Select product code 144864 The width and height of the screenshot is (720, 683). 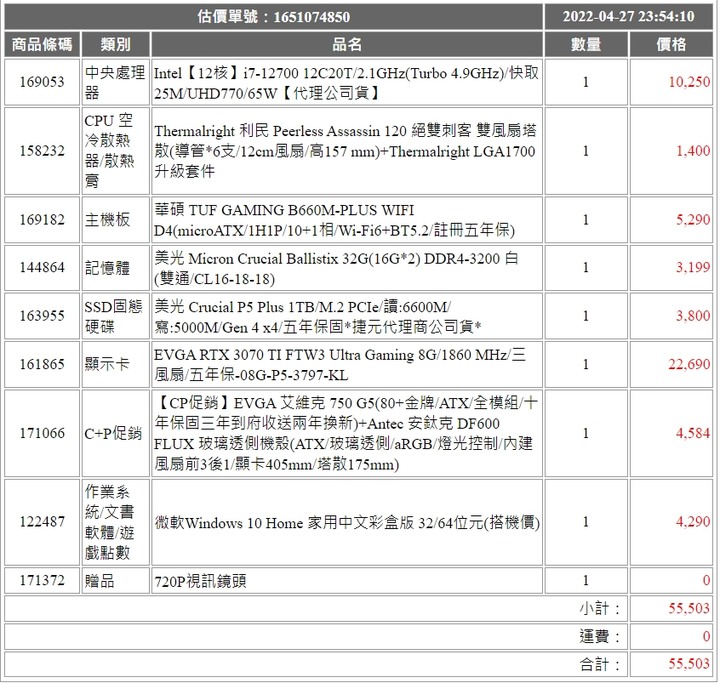point(42,267)
